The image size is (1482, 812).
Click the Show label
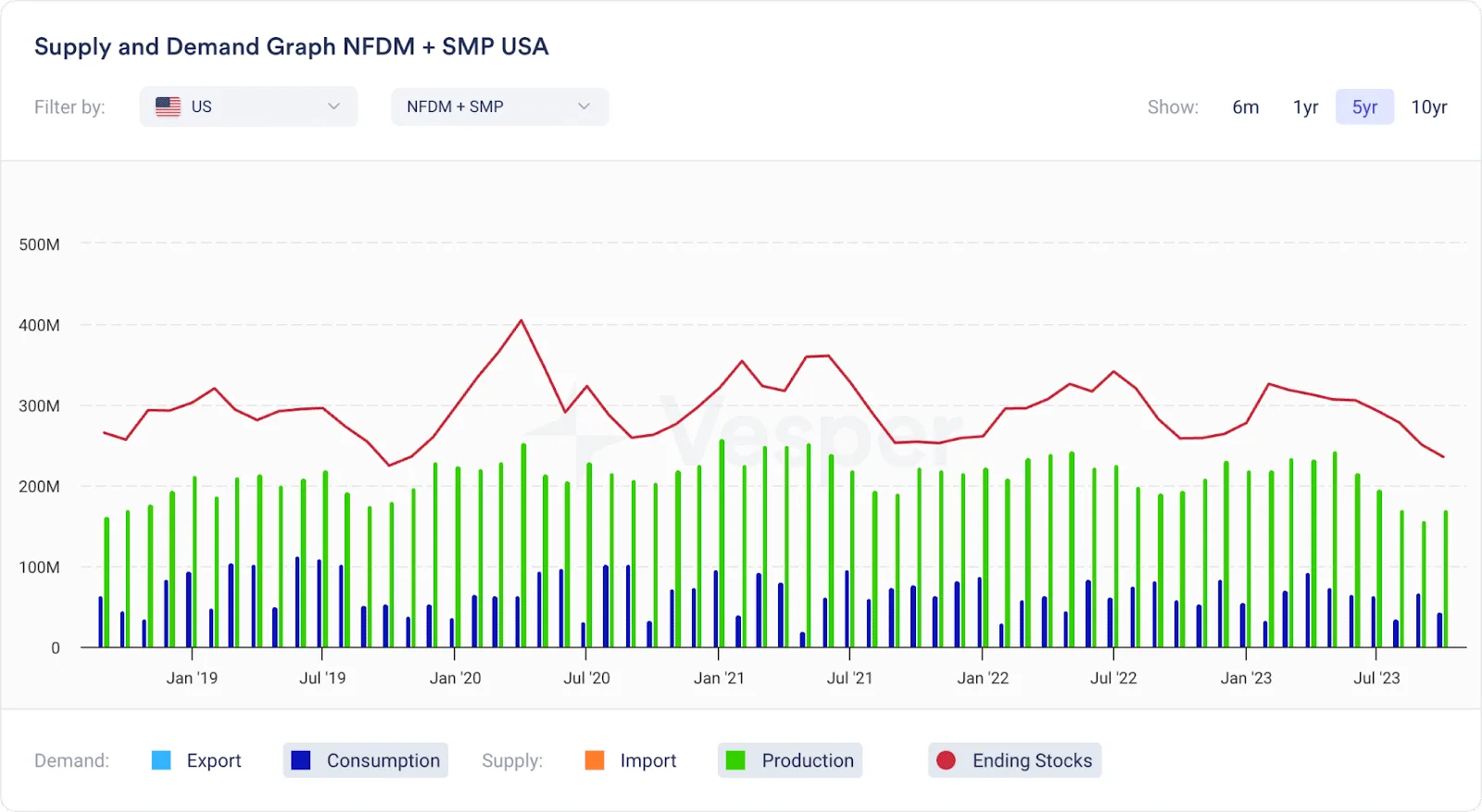(1173, 107)
